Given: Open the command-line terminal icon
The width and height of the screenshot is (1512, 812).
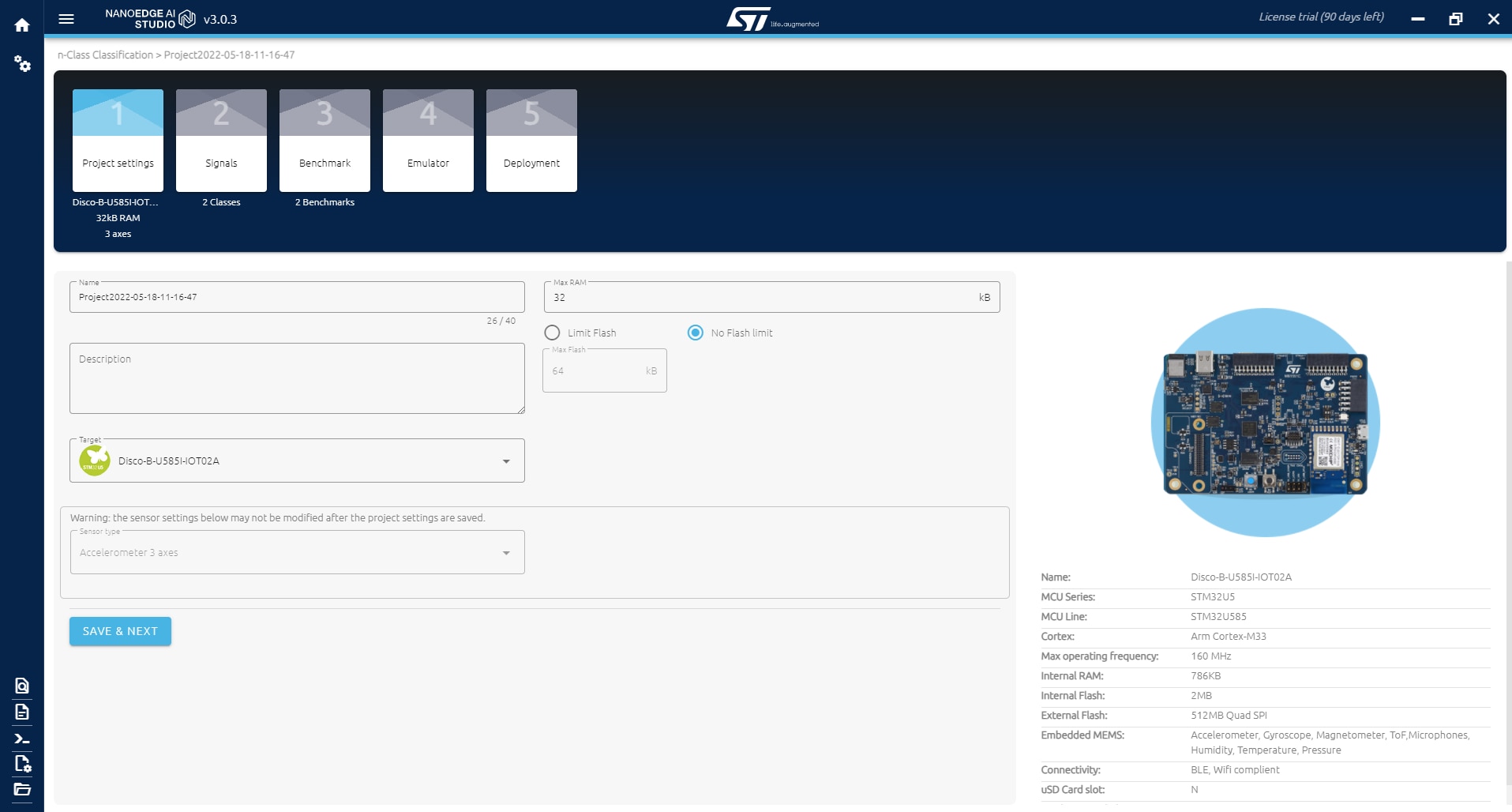Looking at the screenshot, I should click(x=22, y=739).
